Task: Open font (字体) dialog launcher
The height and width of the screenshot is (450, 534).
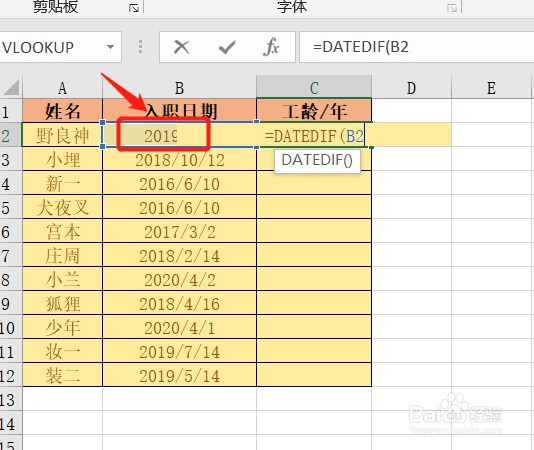Action: [452, 8]
